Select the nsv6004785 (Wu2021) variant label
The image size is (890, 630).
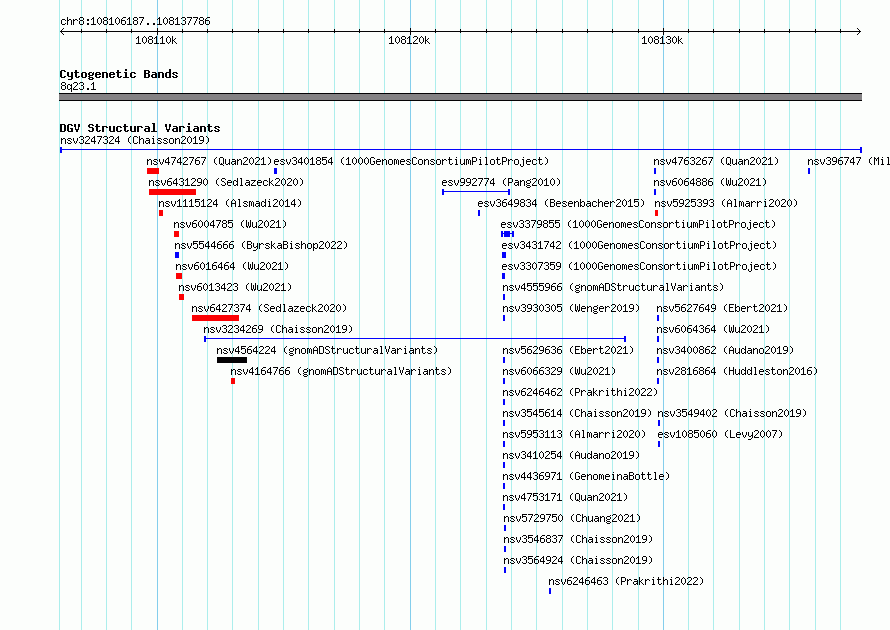230,224
